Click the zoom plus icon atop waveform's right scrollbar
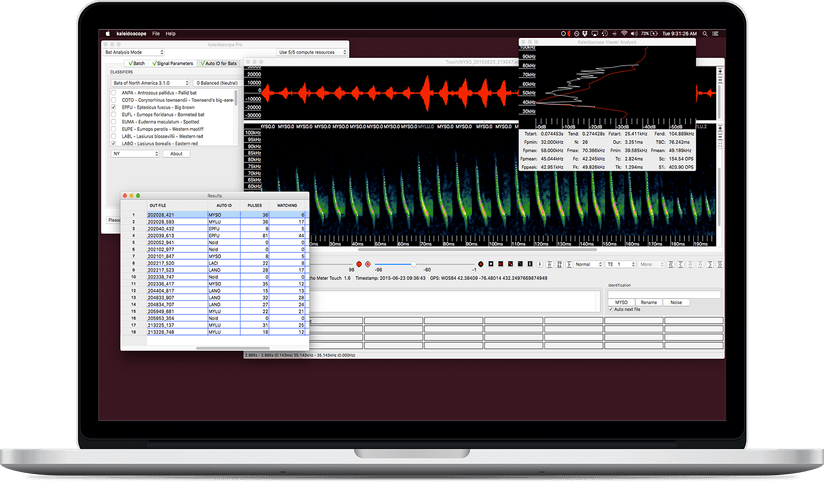Screen dimensions: 824x483 tap(719, 70)
